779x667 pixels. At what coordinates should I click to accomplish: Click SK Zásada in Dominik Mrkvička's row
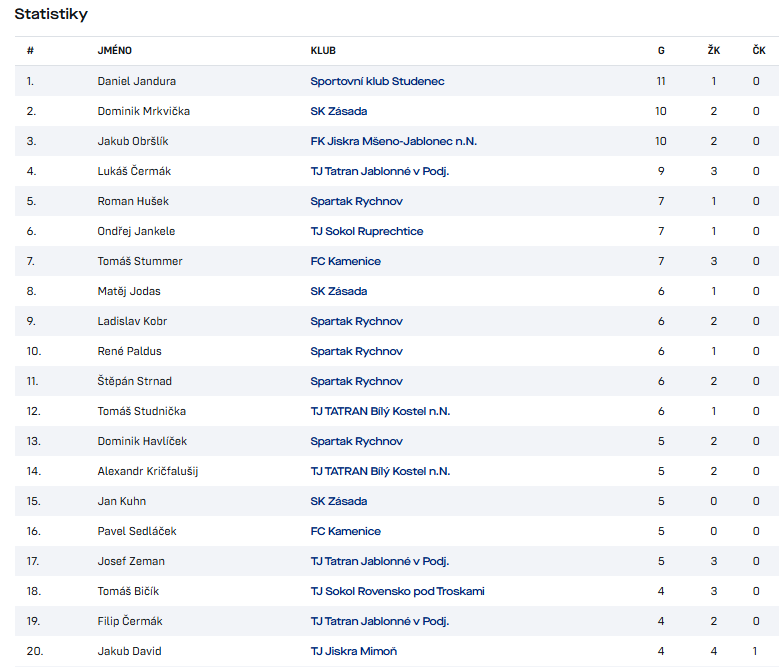(338, 111)
